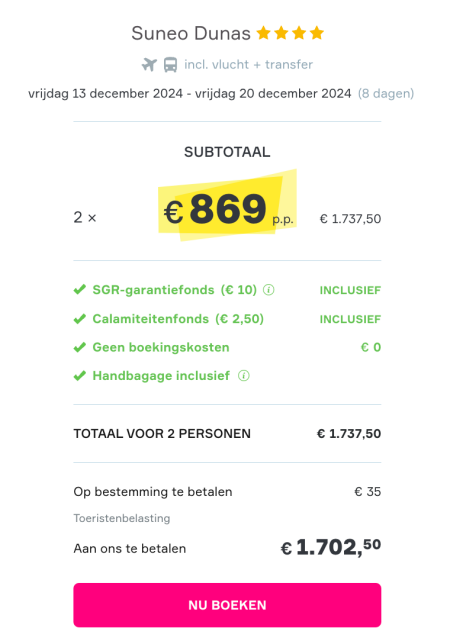The image size is (450, 638).
Task: Click the Suneo Dunas hotel title
Action: [191, 33]
